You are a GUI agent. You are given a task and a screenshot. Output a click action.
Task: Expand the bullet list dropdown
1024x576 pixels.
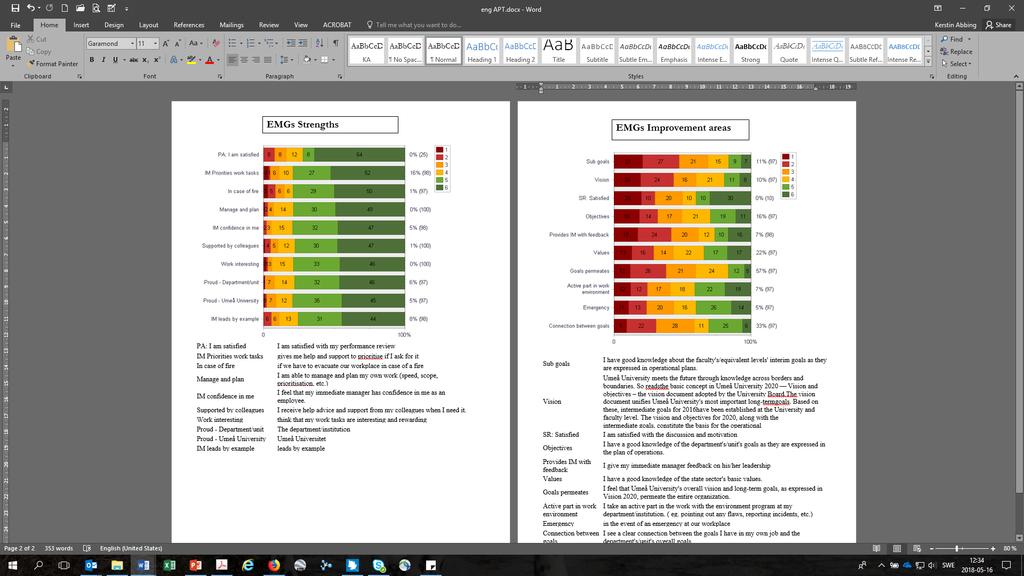click(x=241, y=43)
